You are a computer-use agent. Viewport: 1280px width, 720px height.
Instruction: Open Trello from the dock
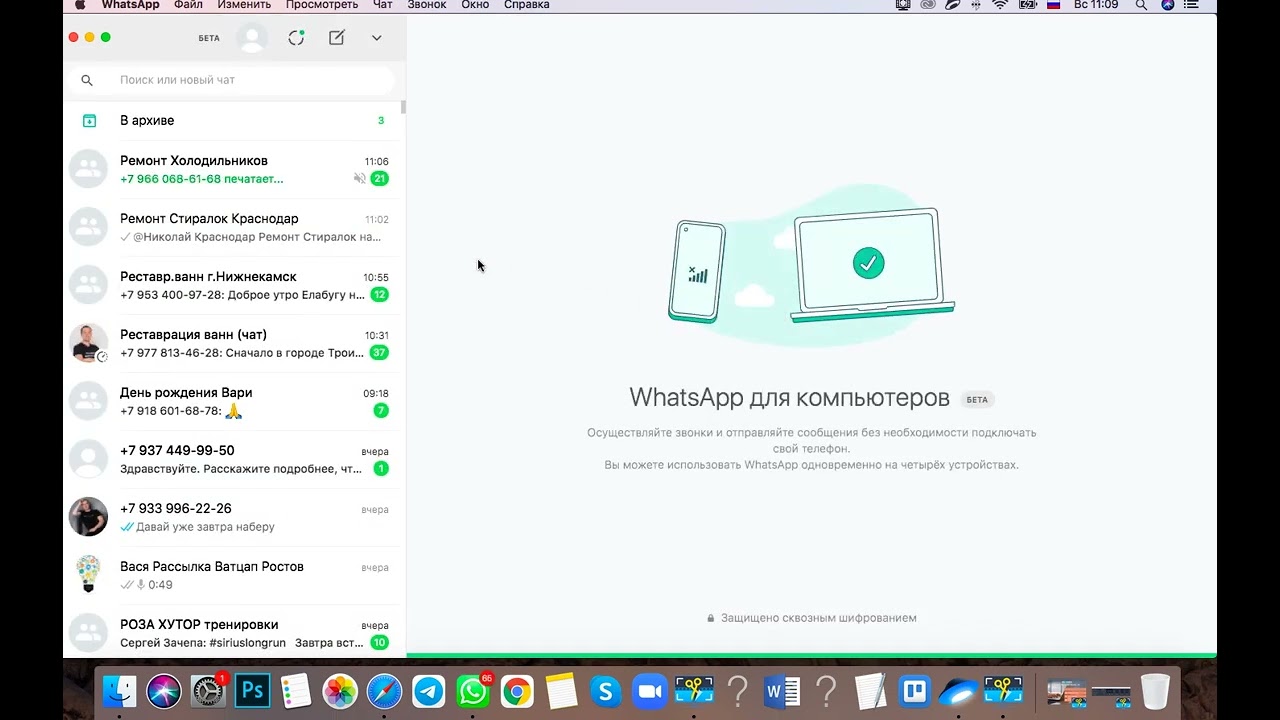pos(914,691)
